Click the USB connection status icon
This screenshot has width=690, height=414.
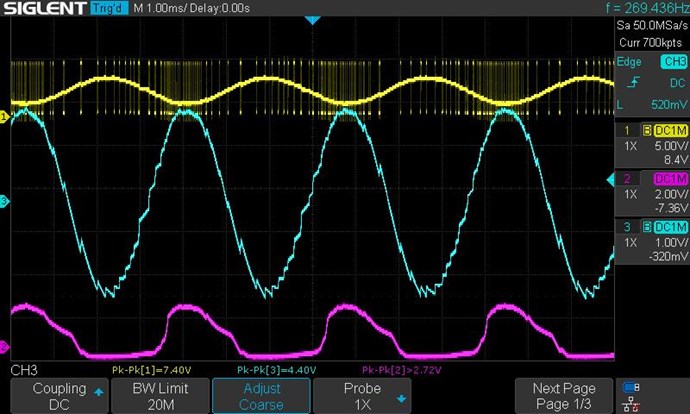[x=631, y=387]
